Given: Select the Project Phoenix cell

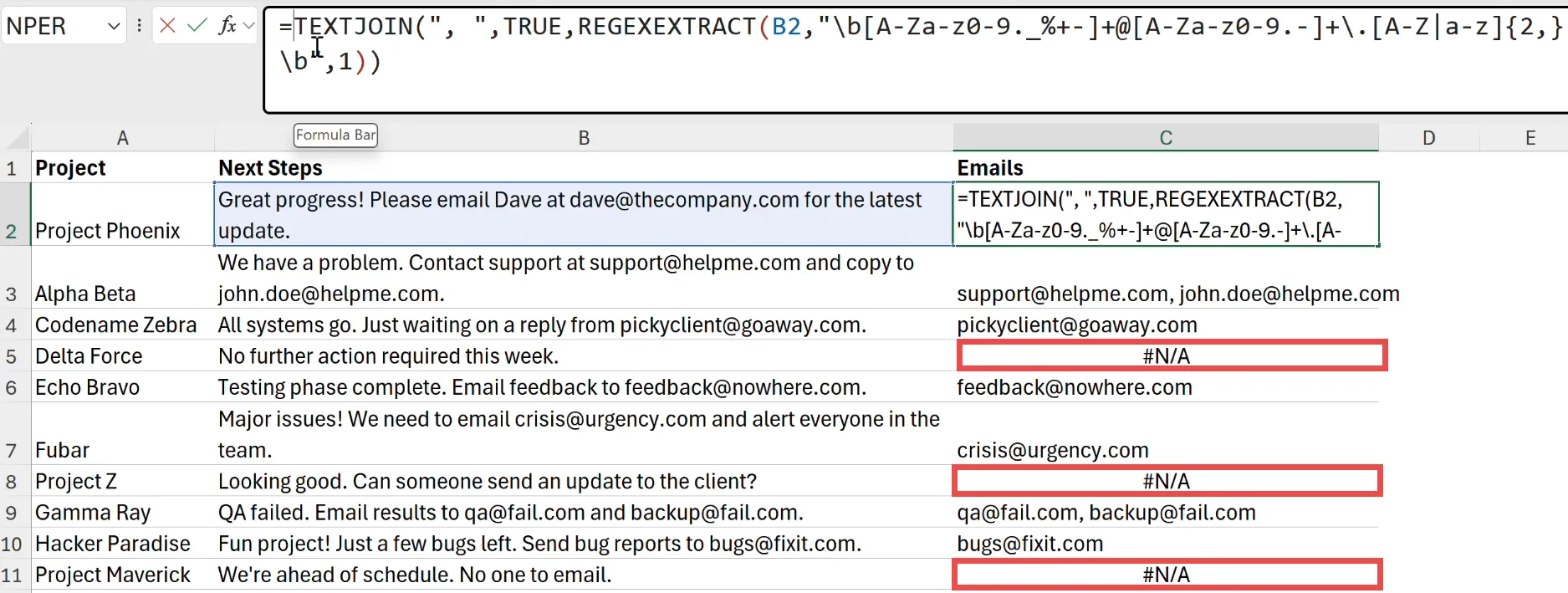Looking at the screenshot, I should coord(123,215).
